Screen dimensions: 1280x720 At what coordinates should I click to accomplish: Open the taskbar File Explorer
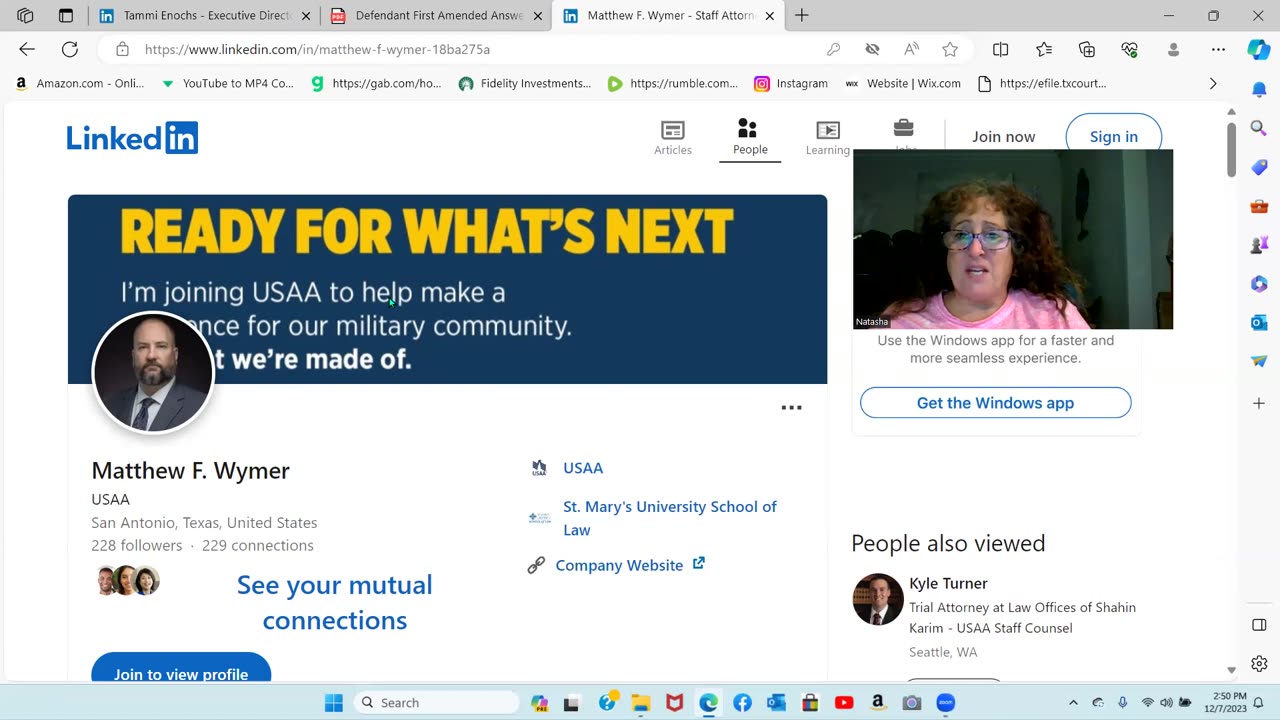coord(640,703)
